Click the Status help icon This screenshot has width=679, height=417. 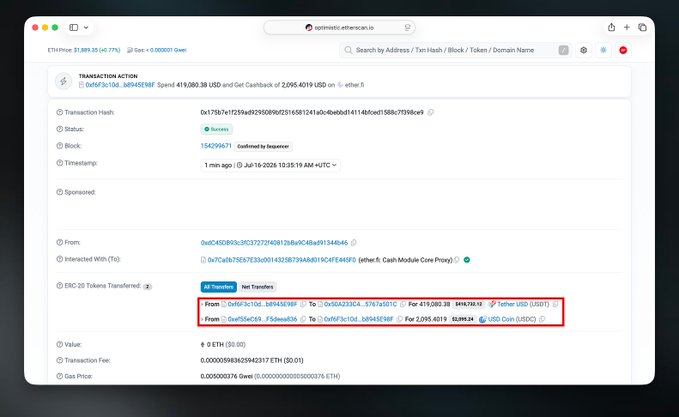60,129
